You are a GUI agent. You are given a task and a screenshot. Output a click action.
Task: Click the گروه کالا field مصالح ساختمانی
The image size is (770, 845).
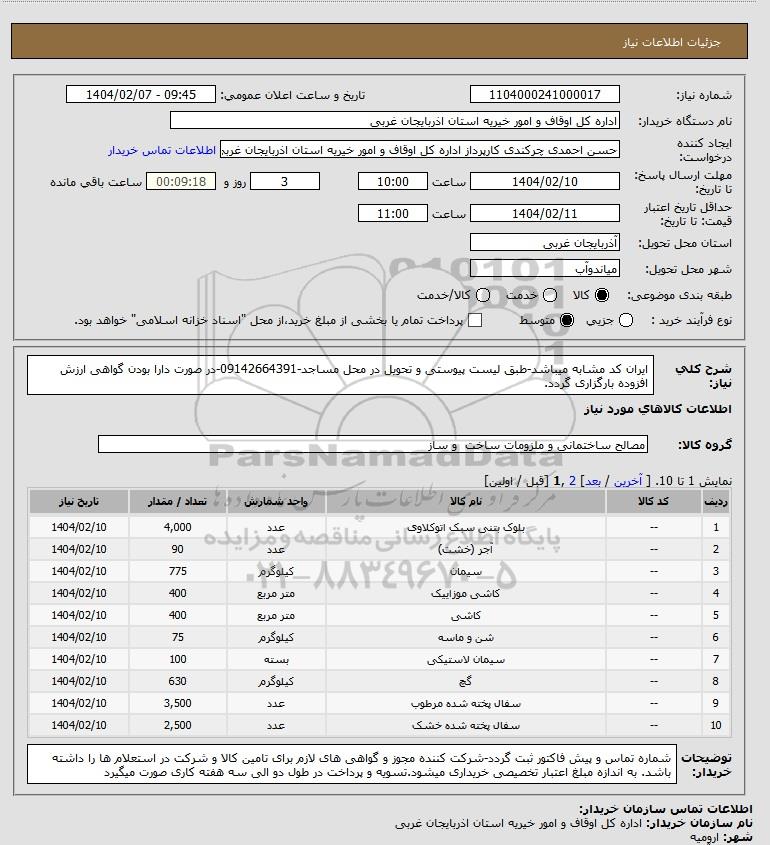(373, 445)
